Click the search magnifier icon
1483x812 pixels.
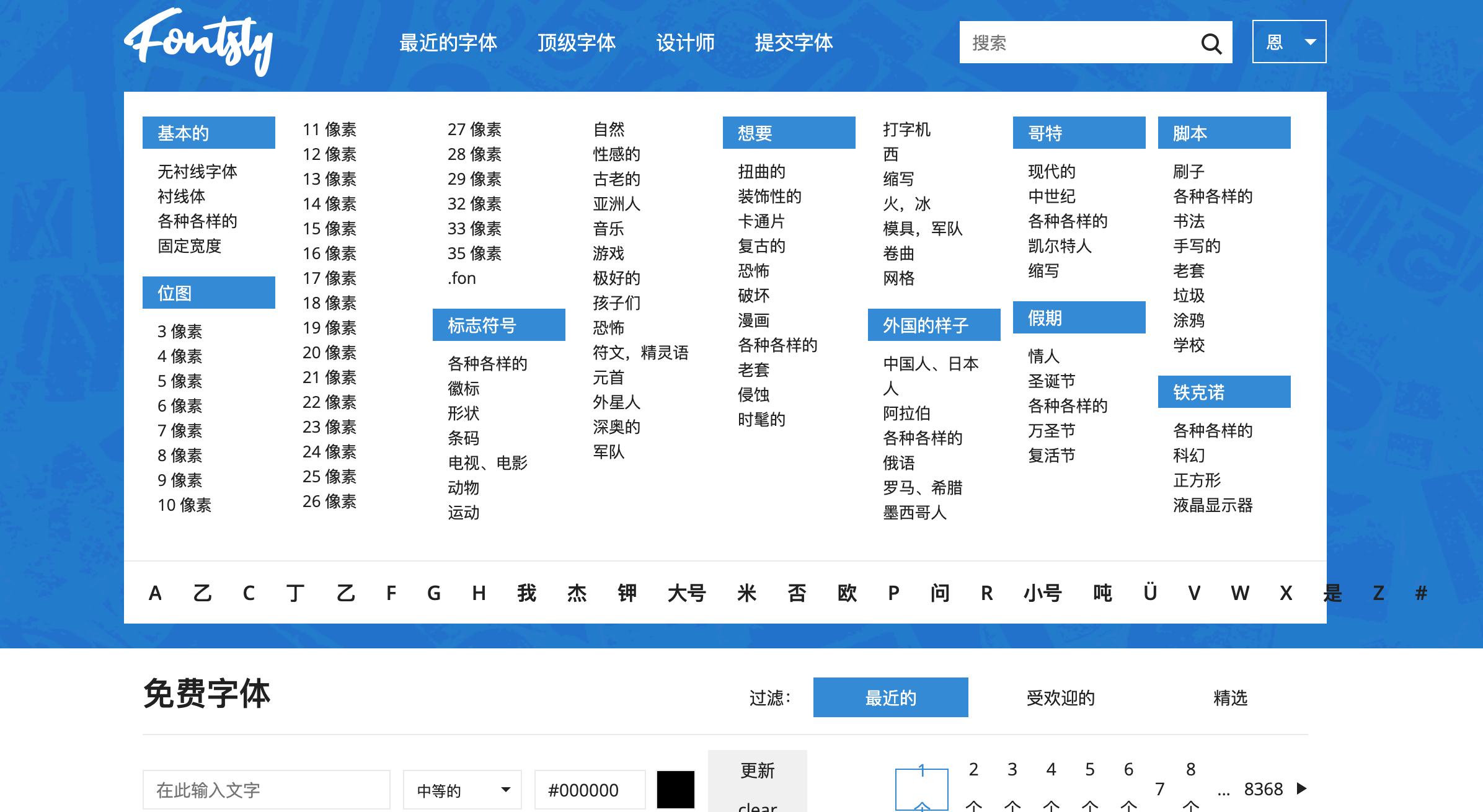pyautogui.click(x=1211, y=43)
